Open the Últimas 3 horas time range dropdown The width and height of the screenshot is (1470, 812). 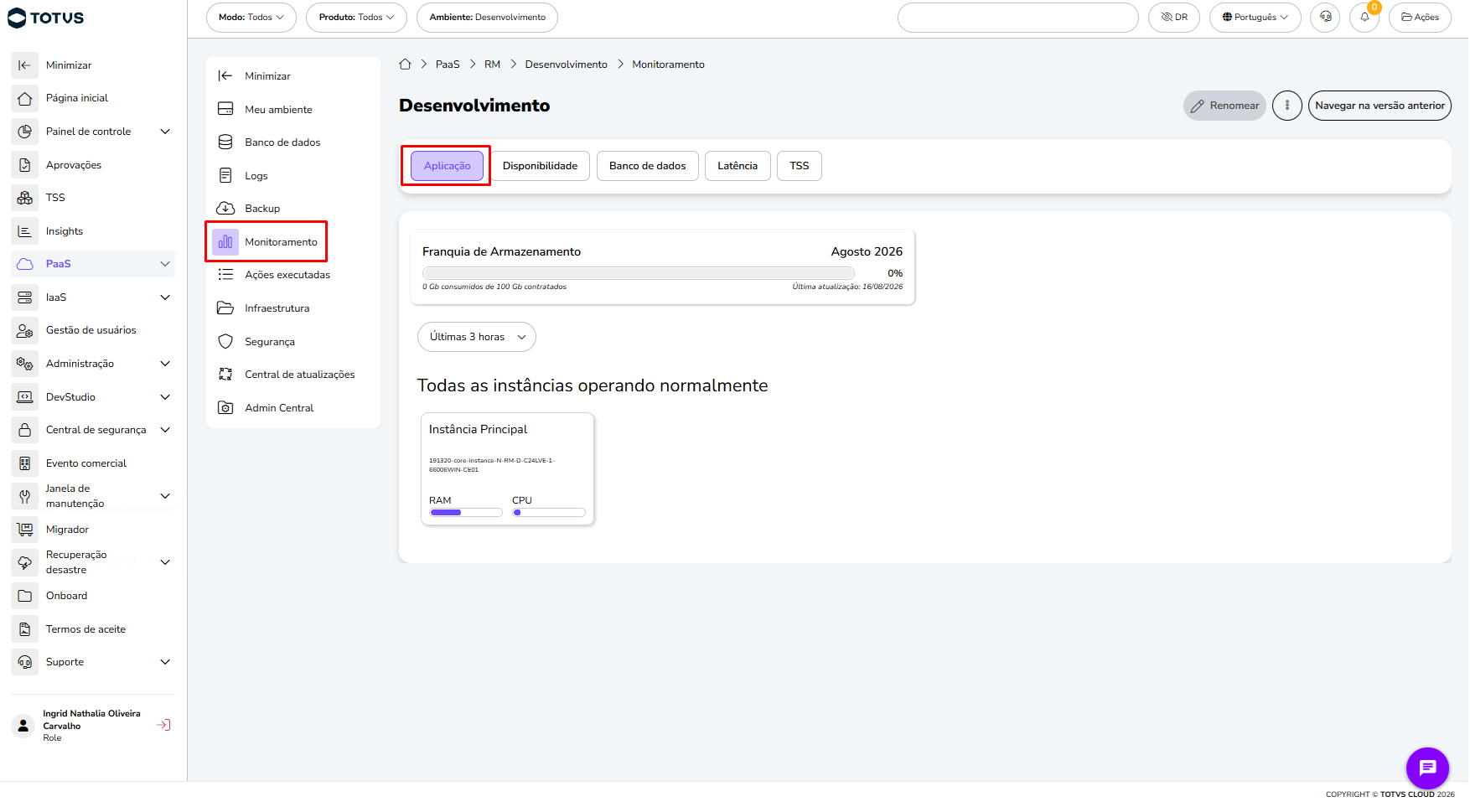pyautogui.click(x=477, y=337)
